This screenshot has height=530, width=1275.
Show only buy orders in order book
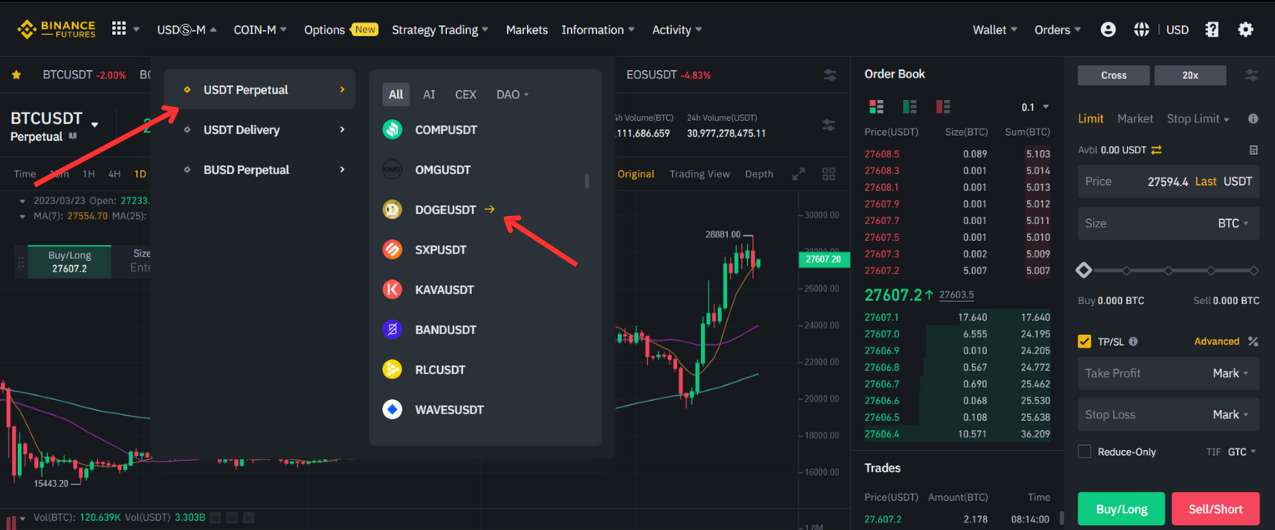point(910,106)
